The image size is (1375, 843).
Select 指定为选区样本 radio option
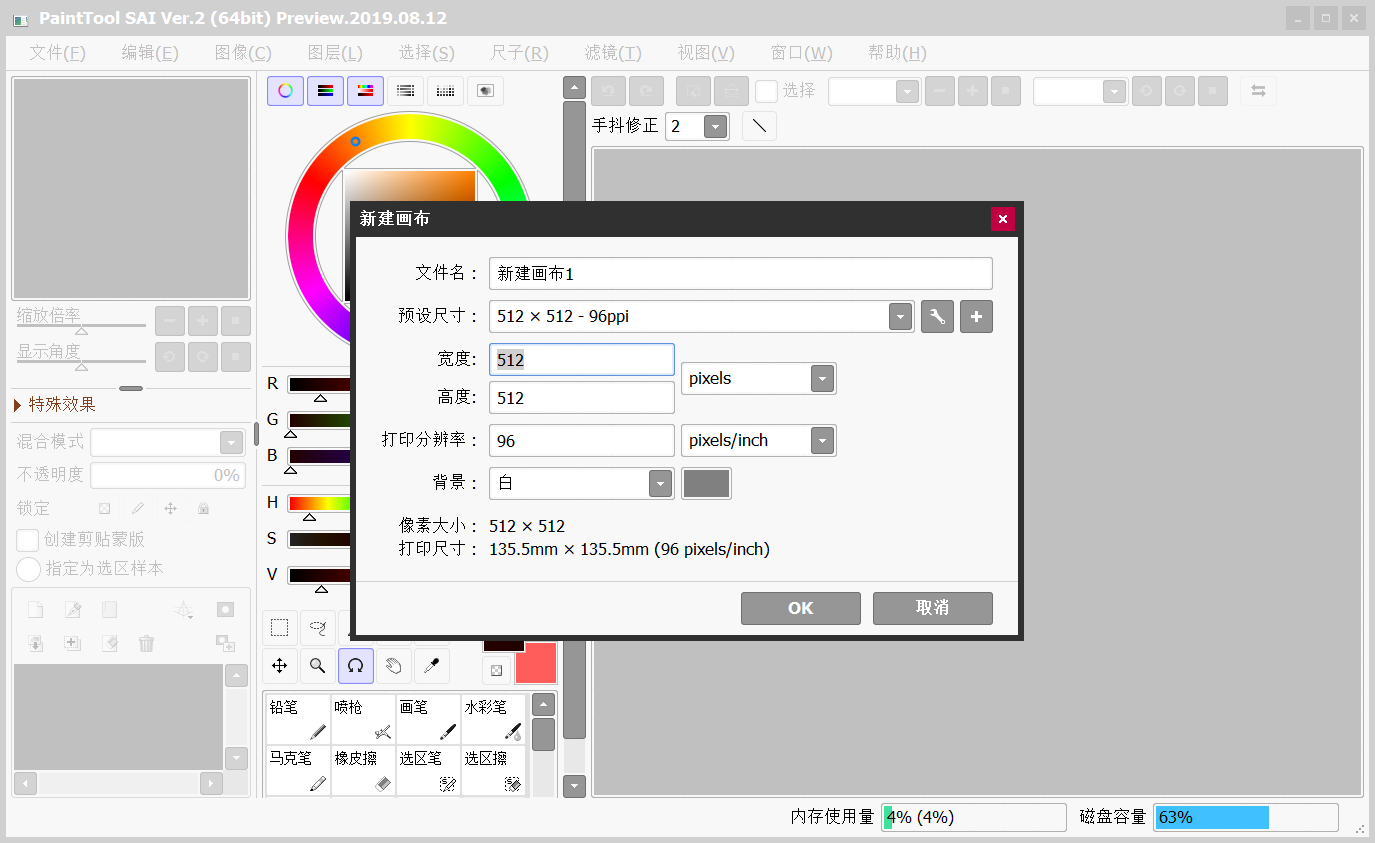(29, 569)
